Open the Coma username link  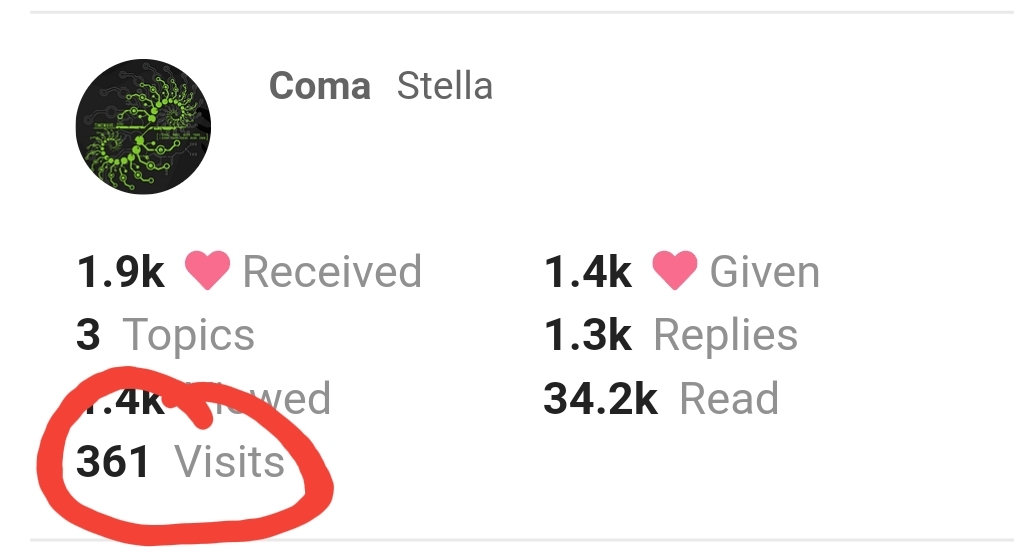pyautogui.click(x=319, y=86)
